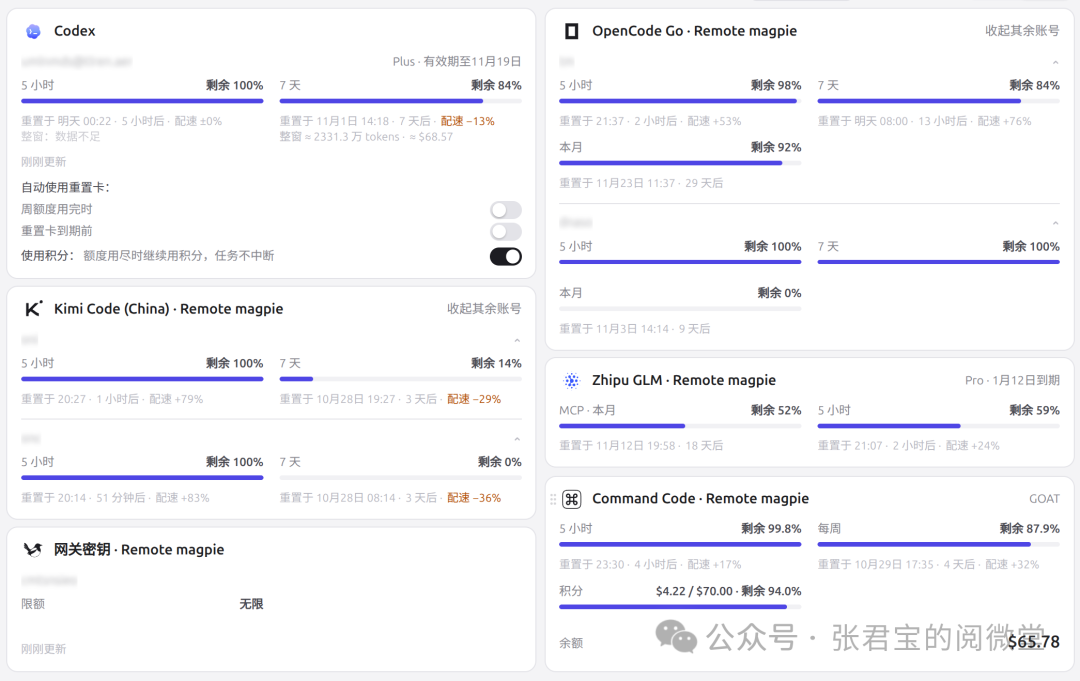Viewport: 1080px width, 681px height.
Task: Click the Command Code ⌘ logo icon
Action: pos(572,499)
